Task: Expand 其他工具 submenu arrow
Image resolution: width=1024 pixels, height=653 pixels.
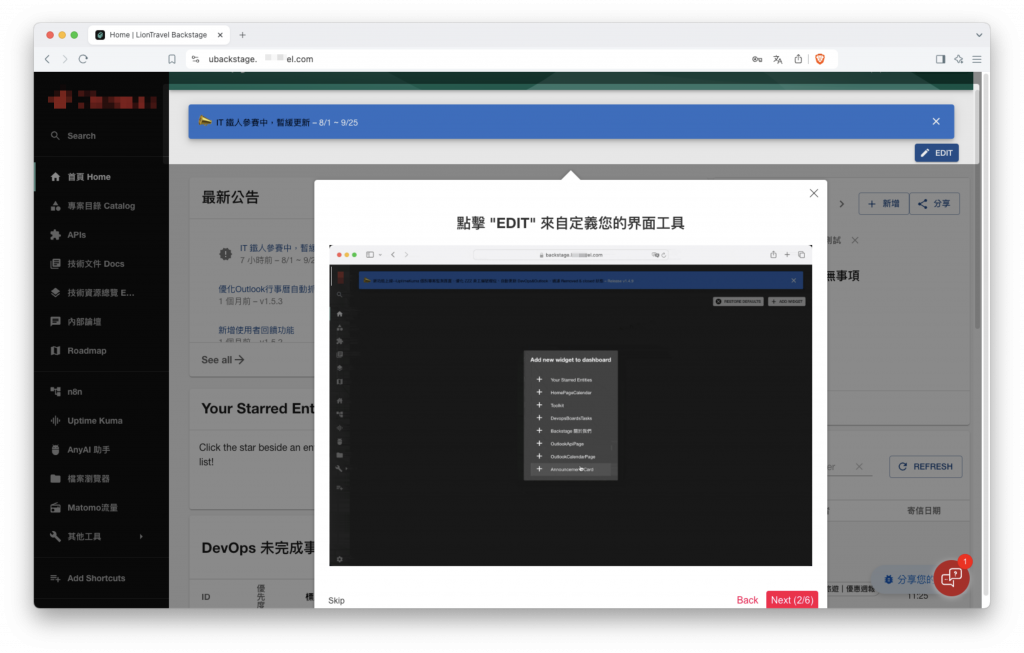Action: click(141, 537)
